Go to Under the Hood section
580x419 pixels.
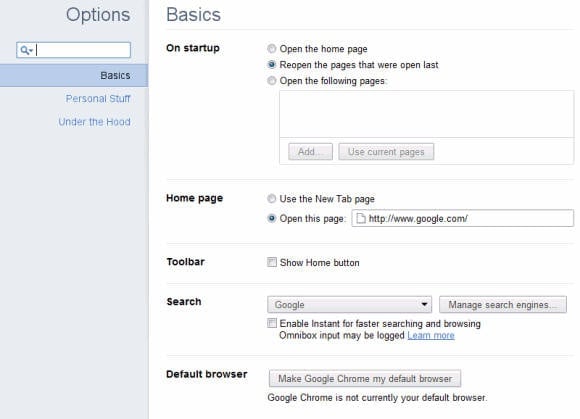point(94,122)
